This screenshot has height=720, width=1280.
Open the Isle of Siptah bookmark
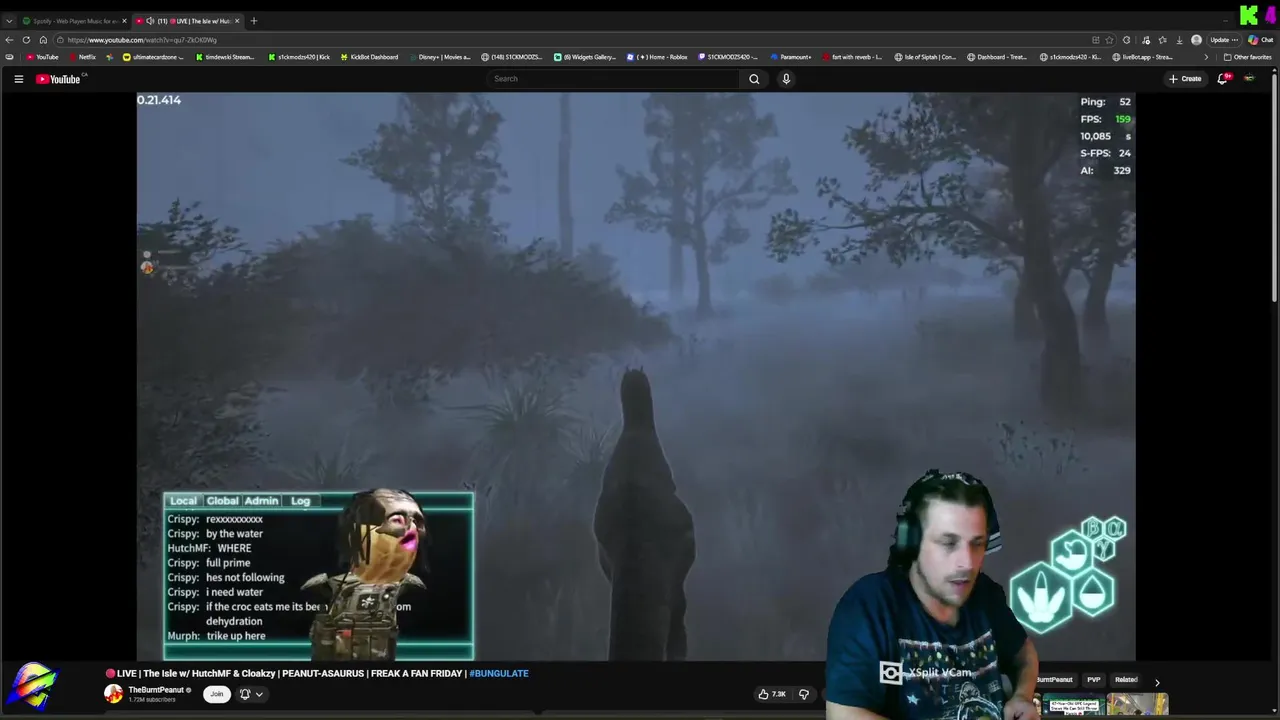point(925,57)
